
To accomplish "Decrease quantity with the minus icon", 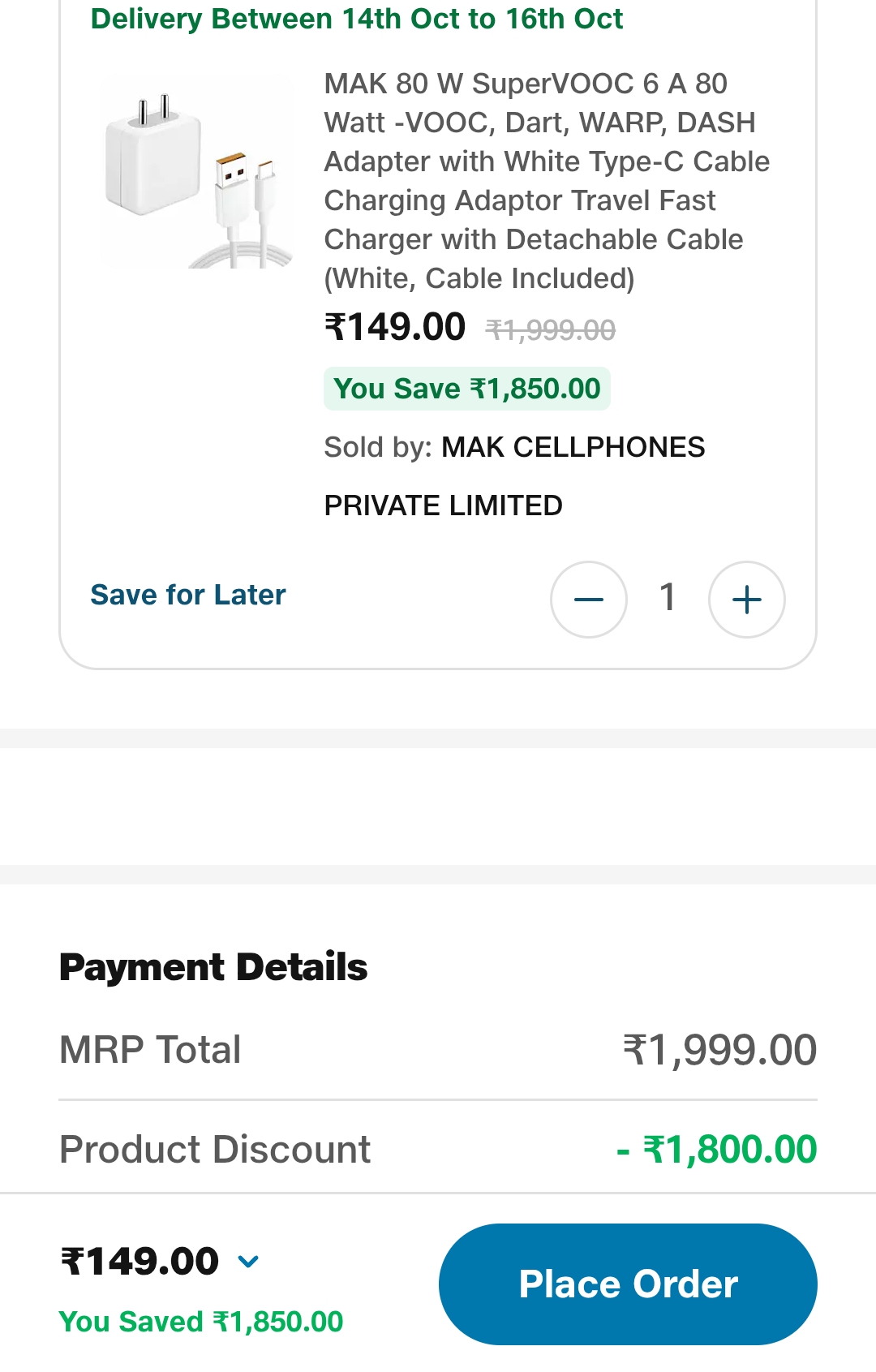I will tap(588, 600).
